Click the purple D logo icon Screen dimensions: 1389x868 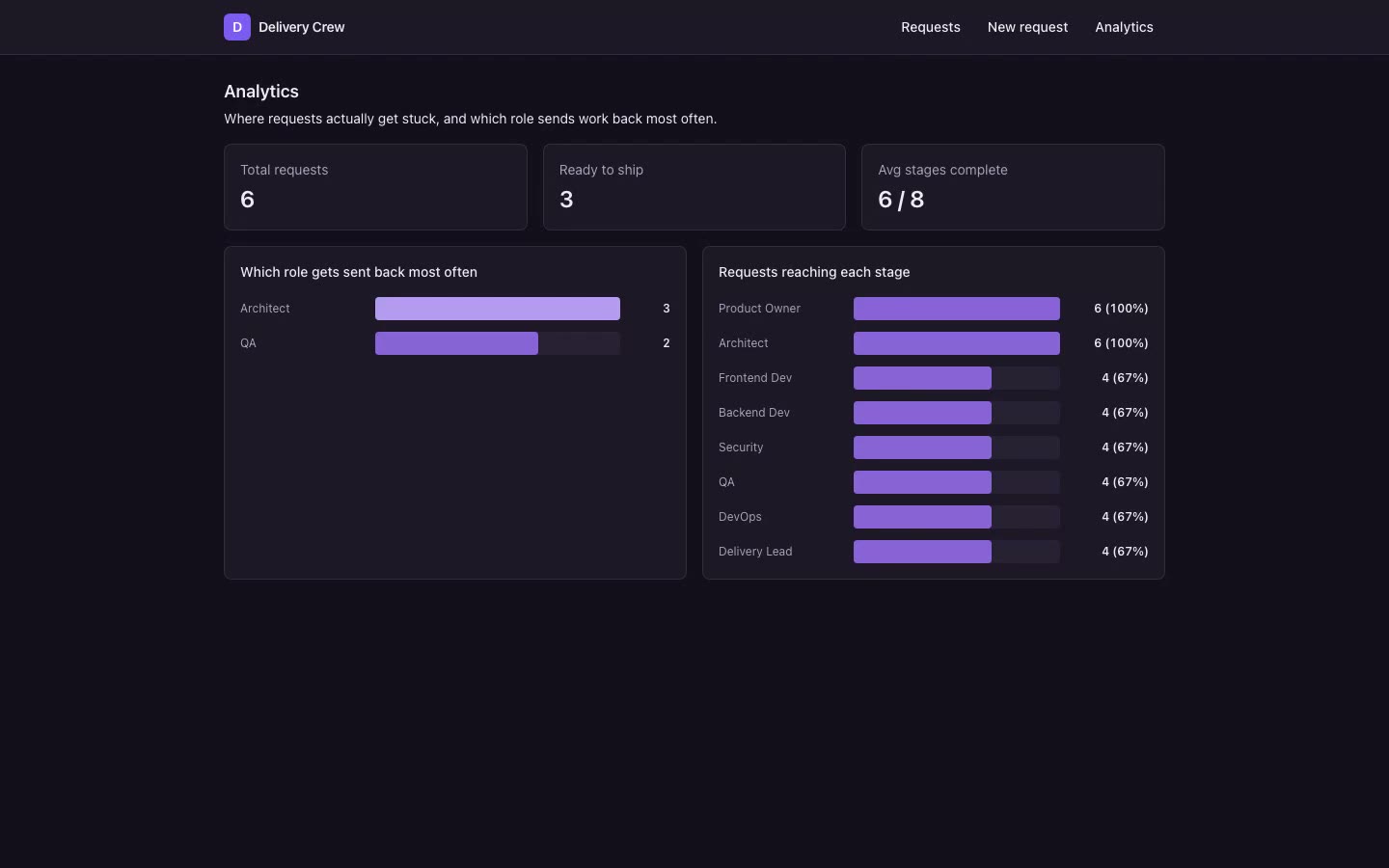tap(237, 27)
